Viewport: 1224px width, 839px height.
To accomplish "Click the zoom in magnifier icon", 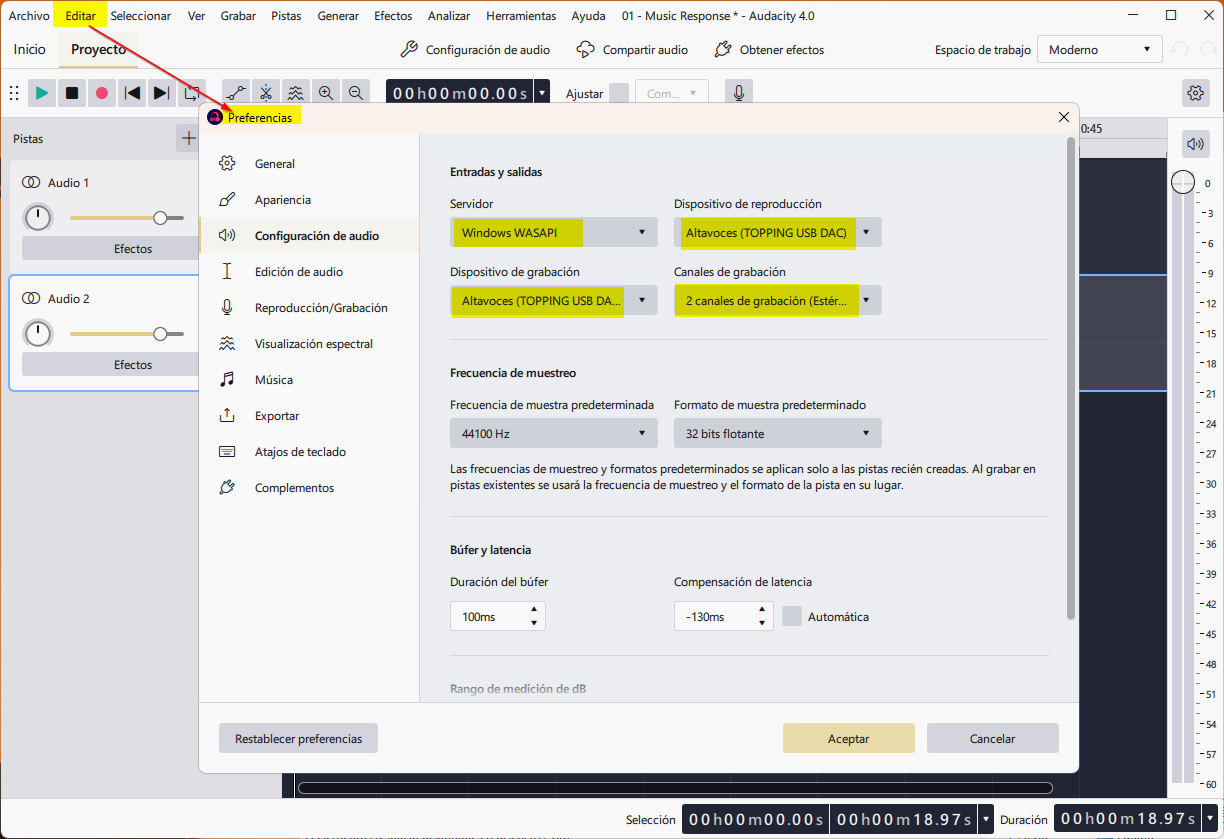I will [326, 93].
